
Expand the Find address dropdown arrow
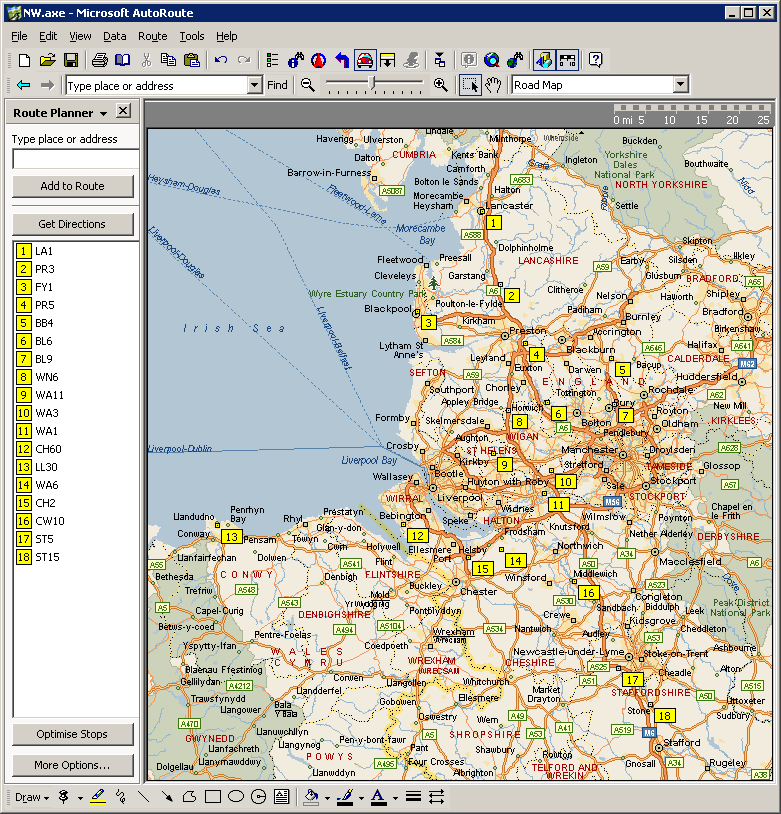(x=254, y=86)
